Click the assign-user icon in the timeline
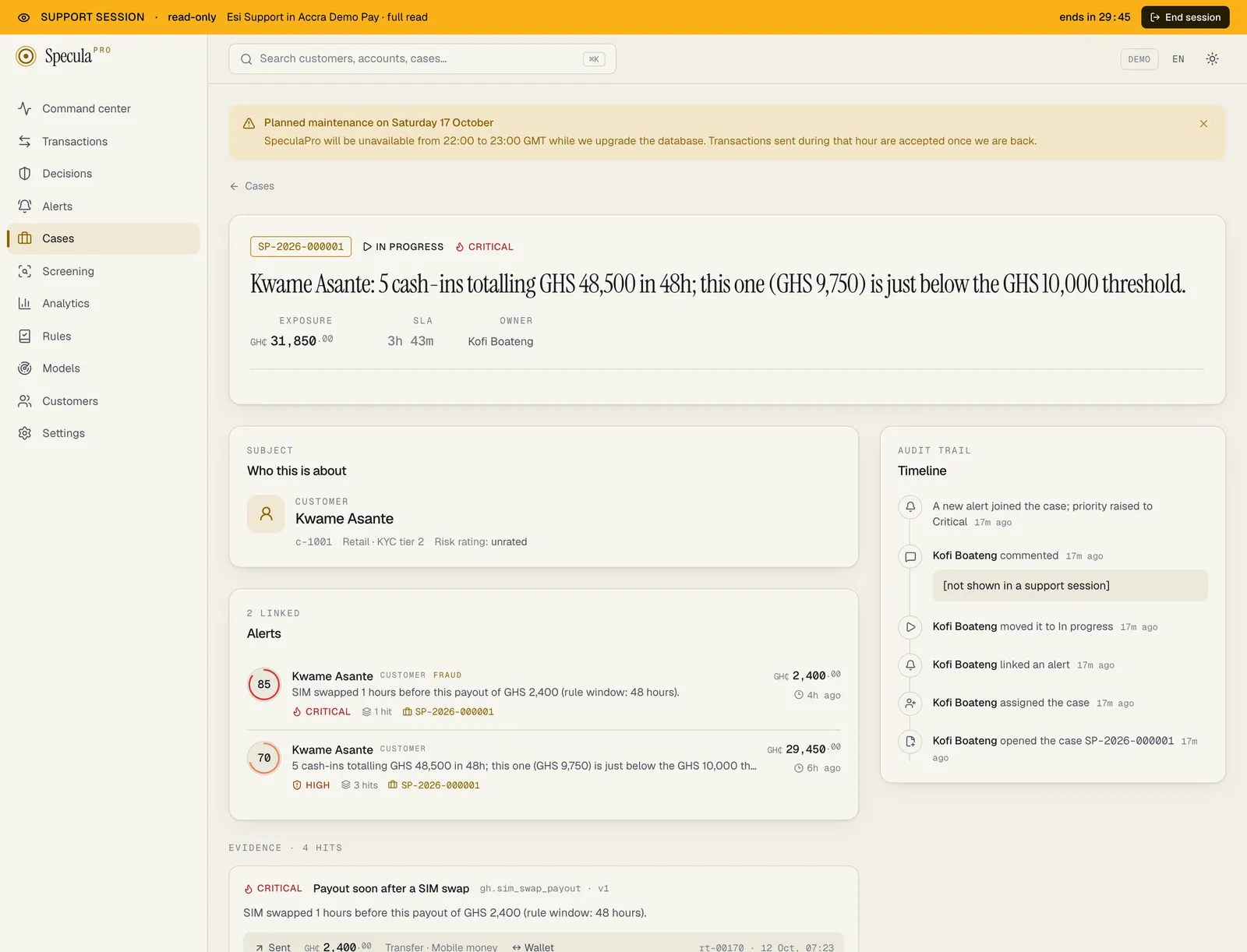 click(910, 703)
